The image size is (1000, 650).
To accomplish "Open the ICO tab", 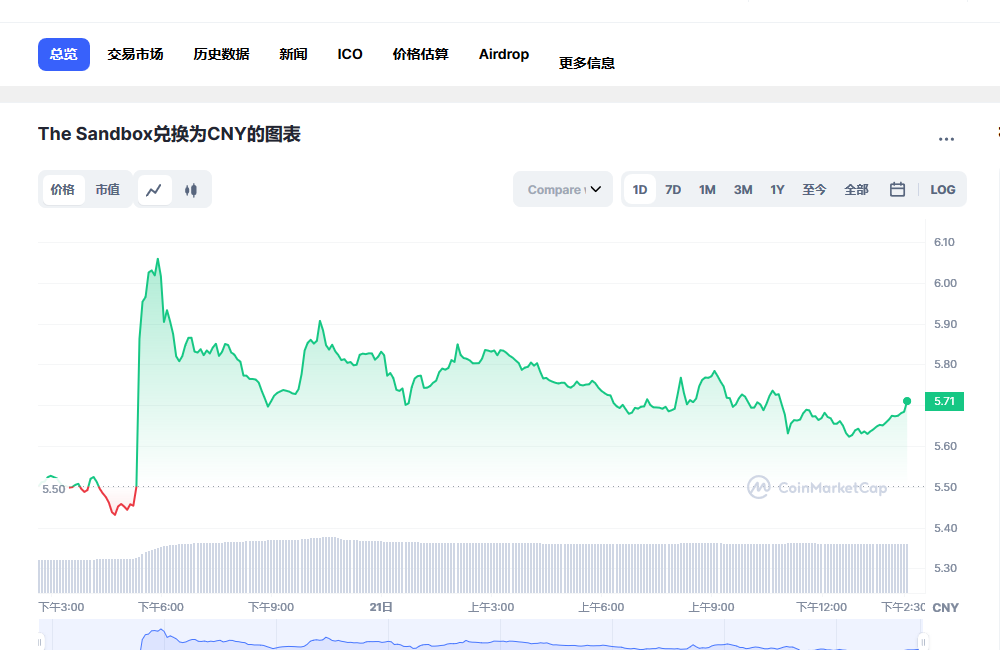I will tap(350, 54).
